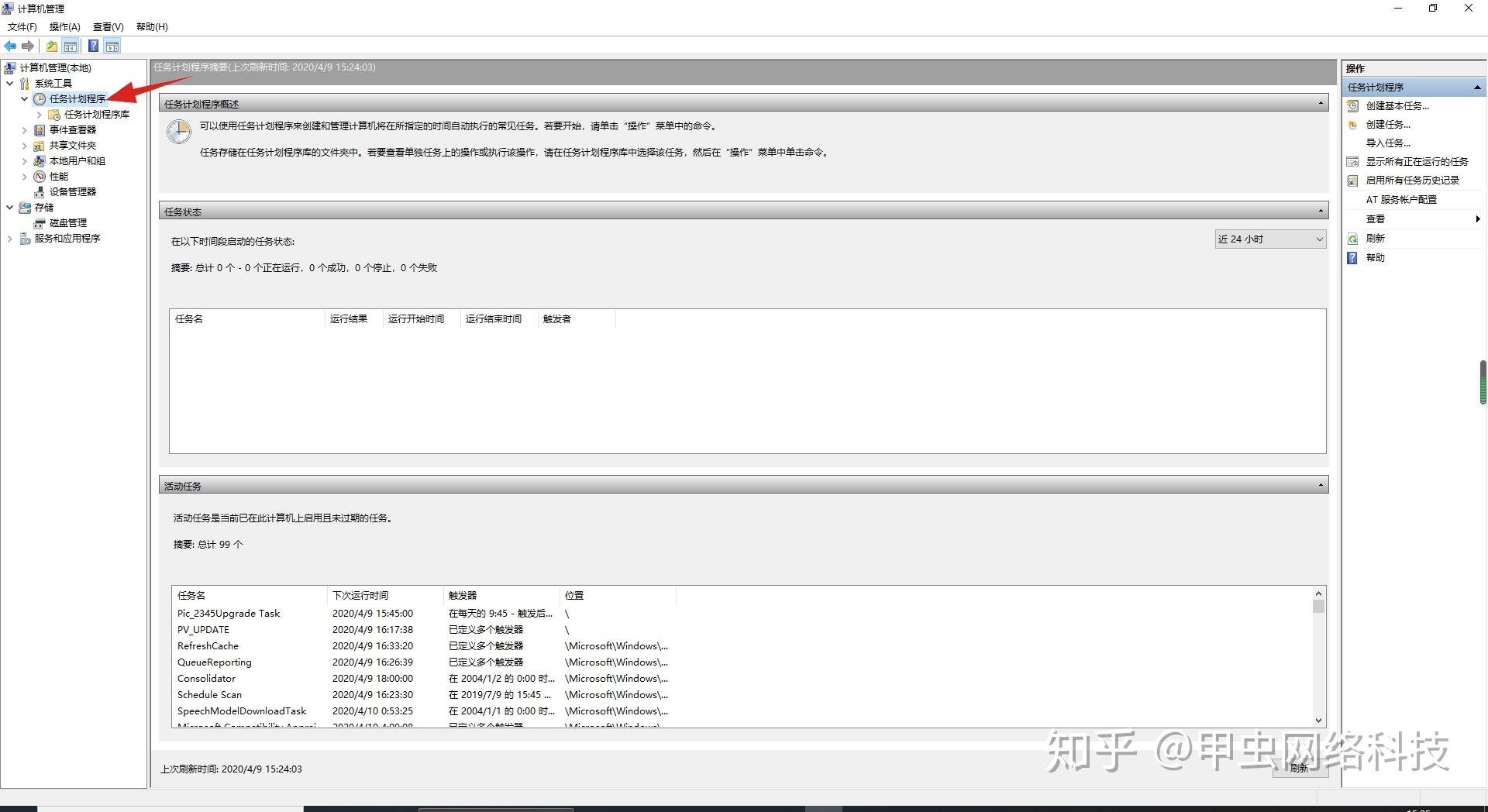Click the Forward arrow toolbar icon

28,46
